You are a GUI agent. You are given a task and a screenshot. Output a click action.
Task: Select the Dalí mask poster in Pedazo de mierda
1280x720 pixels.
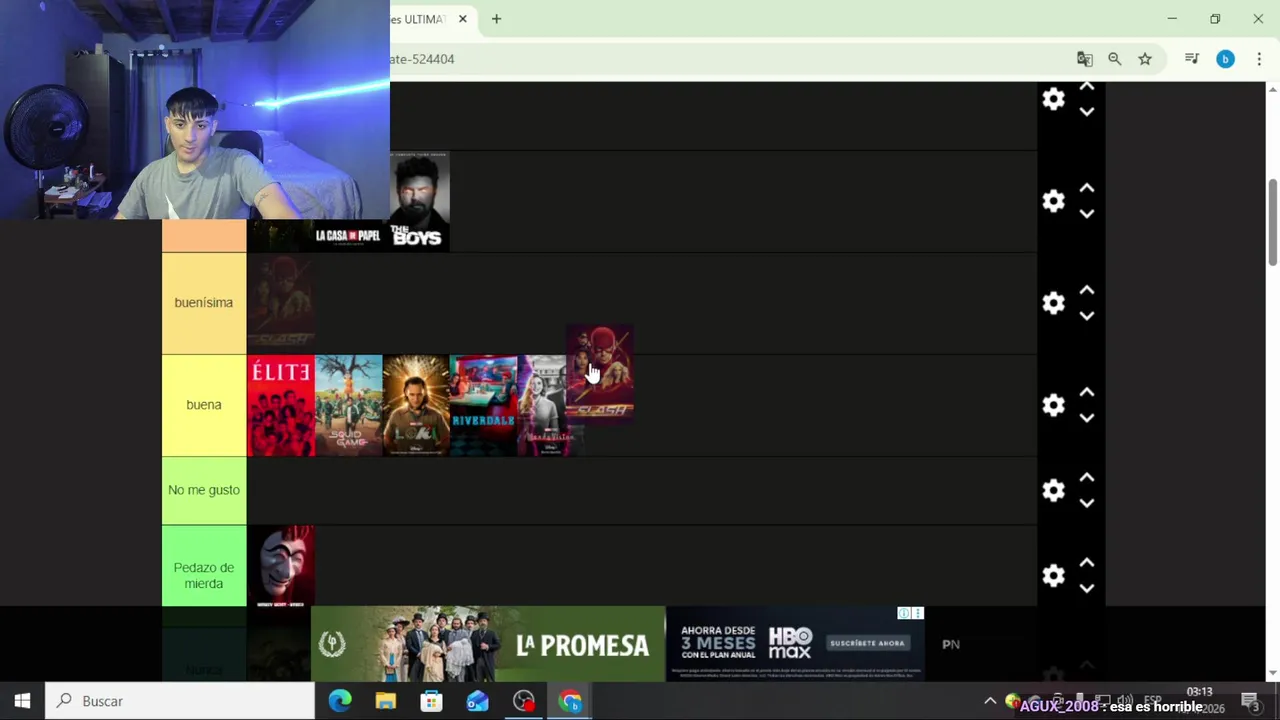pyautogui.click(x=281, y=566)
